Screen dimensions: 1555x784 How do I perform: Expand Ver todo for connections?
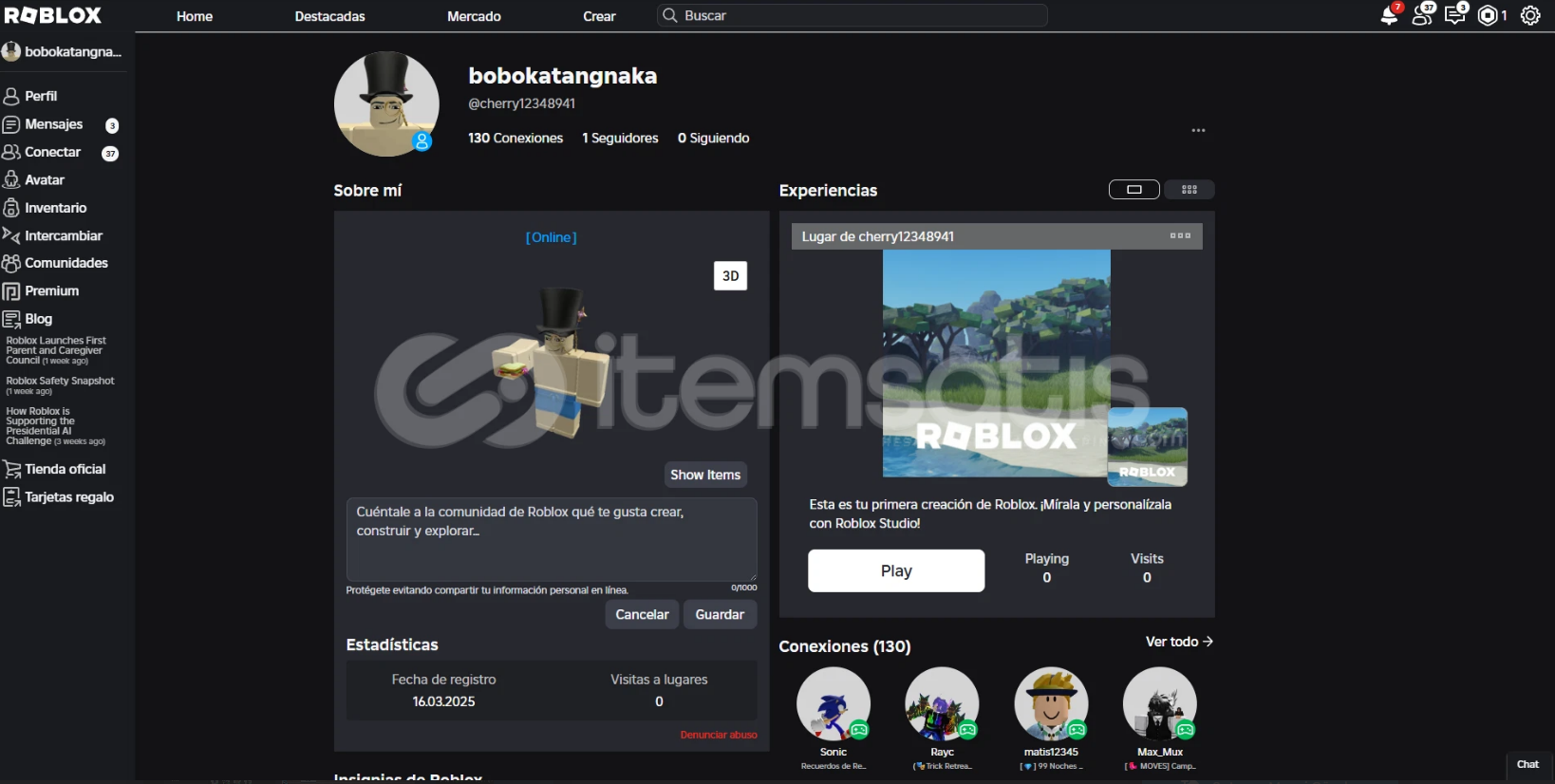point(1178,643)
